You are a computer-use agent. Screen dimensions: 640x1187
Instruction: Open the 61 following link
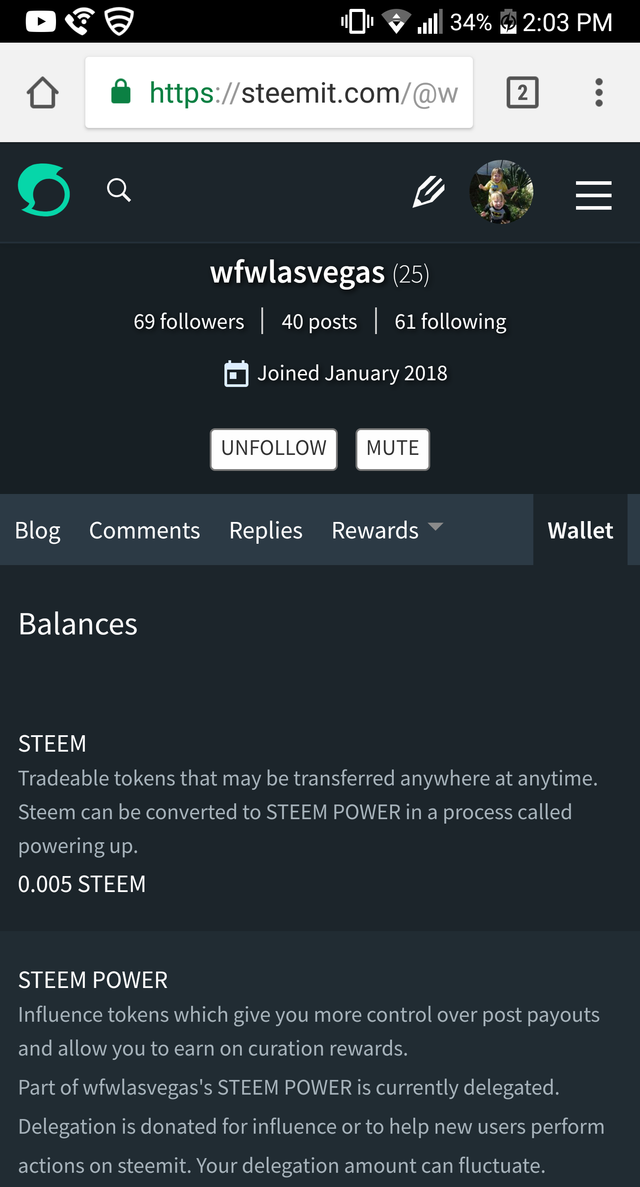[x=451, y=322]
